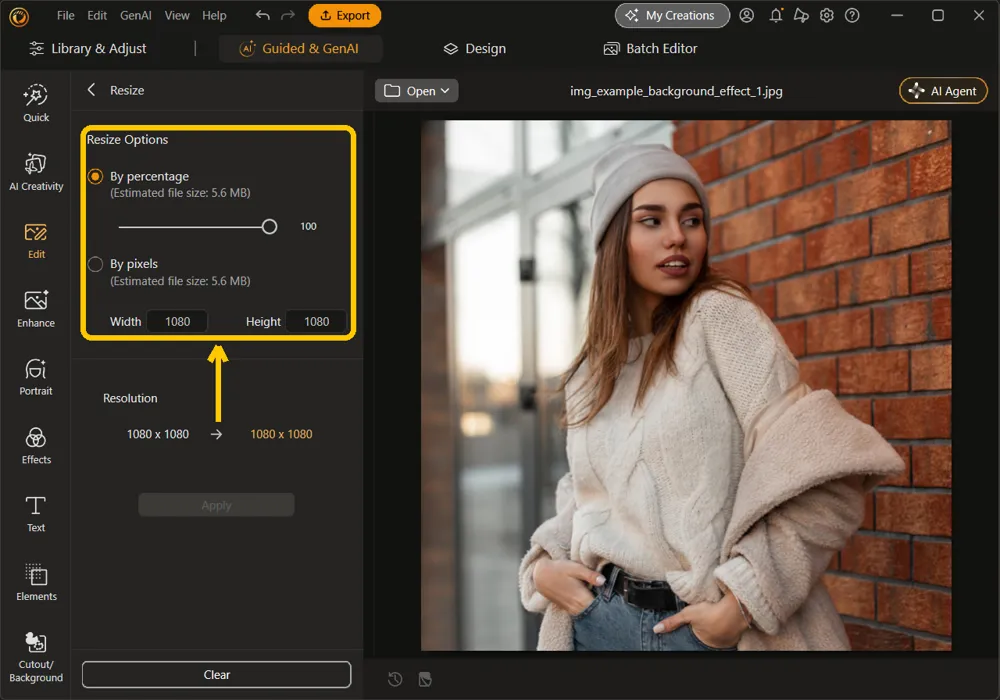Open the GenAI menu
1000x700 pixels.
pyautogui.click(x=136, y=15)
